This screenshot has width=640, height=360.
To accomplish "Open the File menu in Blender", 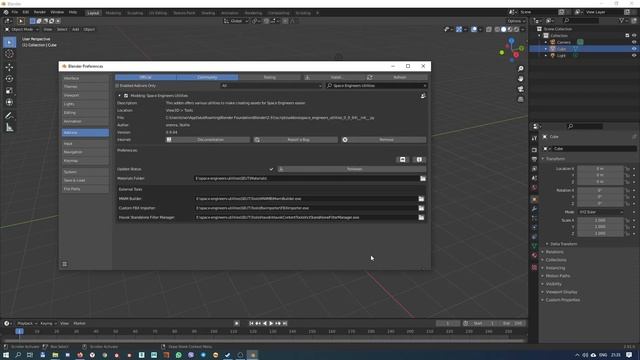I will (x=15, y=13).
